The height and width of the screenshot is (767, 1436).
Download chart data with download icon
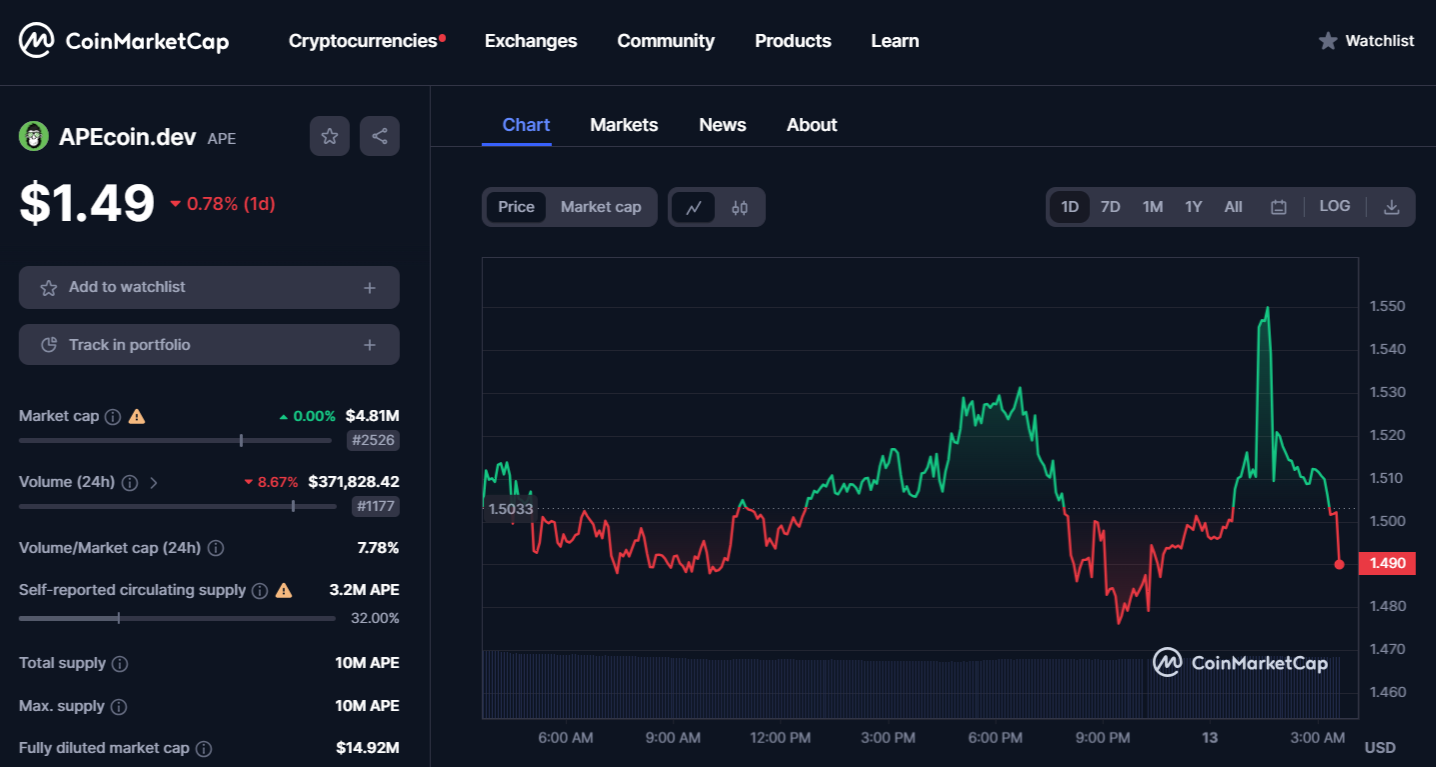point(1391,207)
